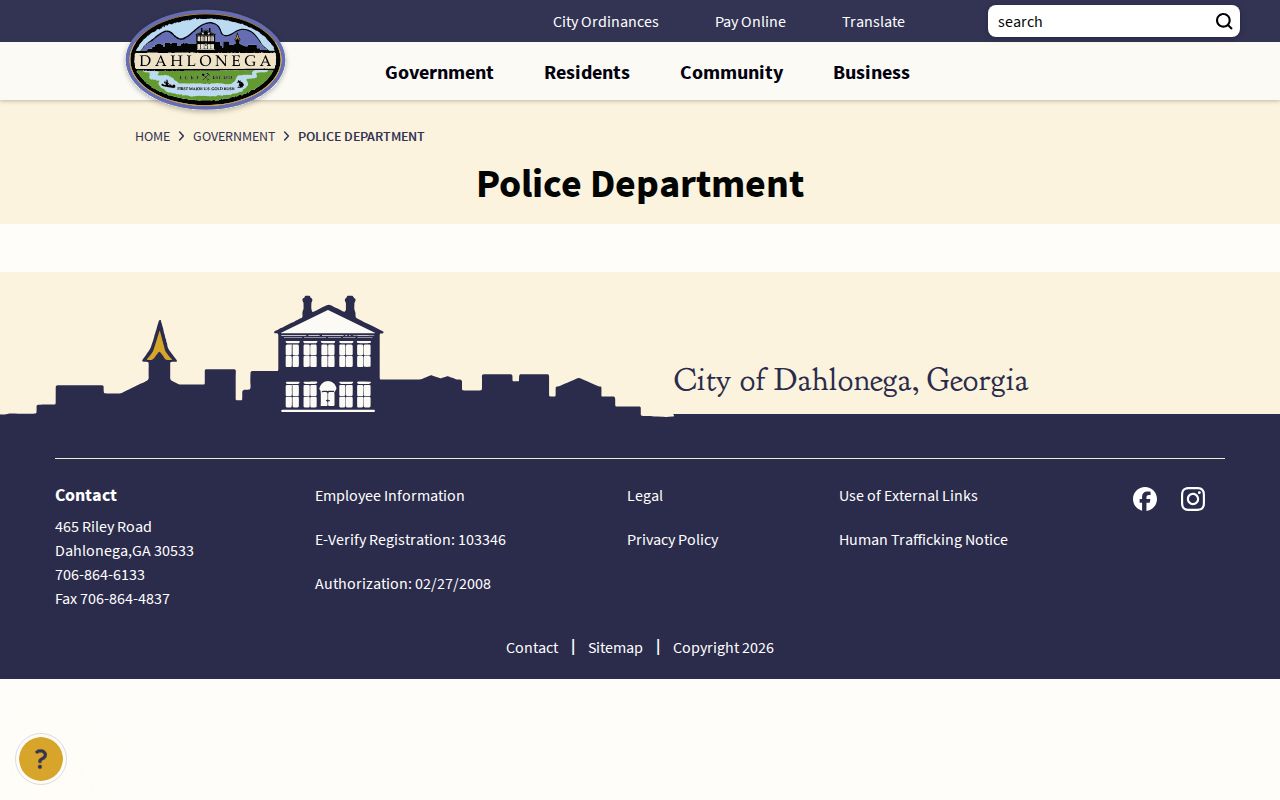
Task: Open the Pay Online link
Action: coord(750,21)
